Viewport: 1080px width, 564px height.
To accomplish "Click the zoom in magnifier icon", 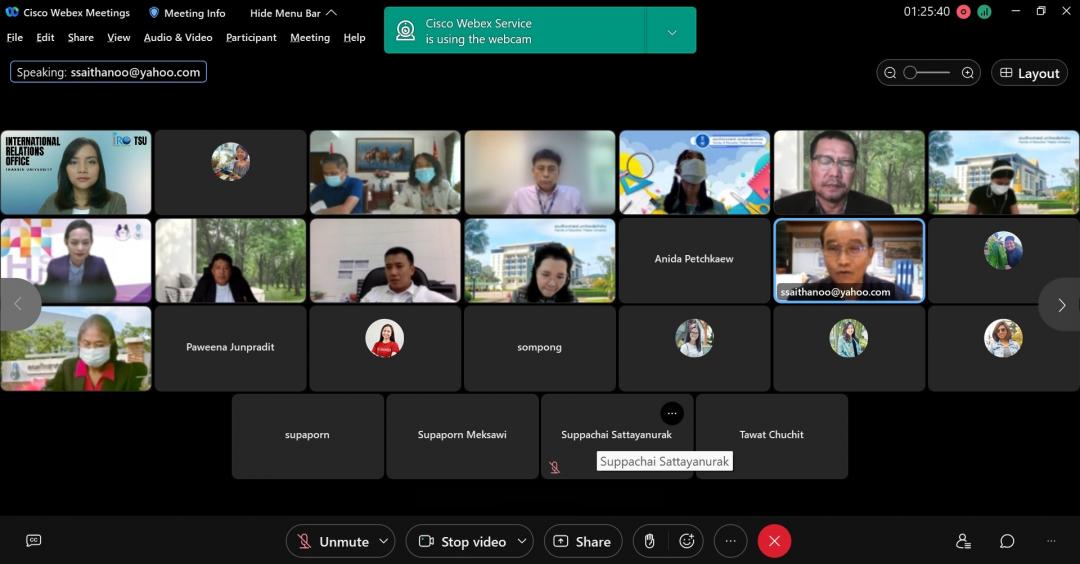I will pyautogui.click(x=967, y=73).
